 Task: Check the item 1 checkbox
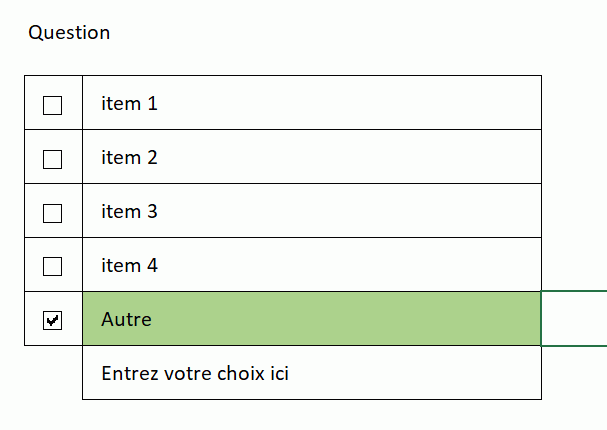[53, 105]
